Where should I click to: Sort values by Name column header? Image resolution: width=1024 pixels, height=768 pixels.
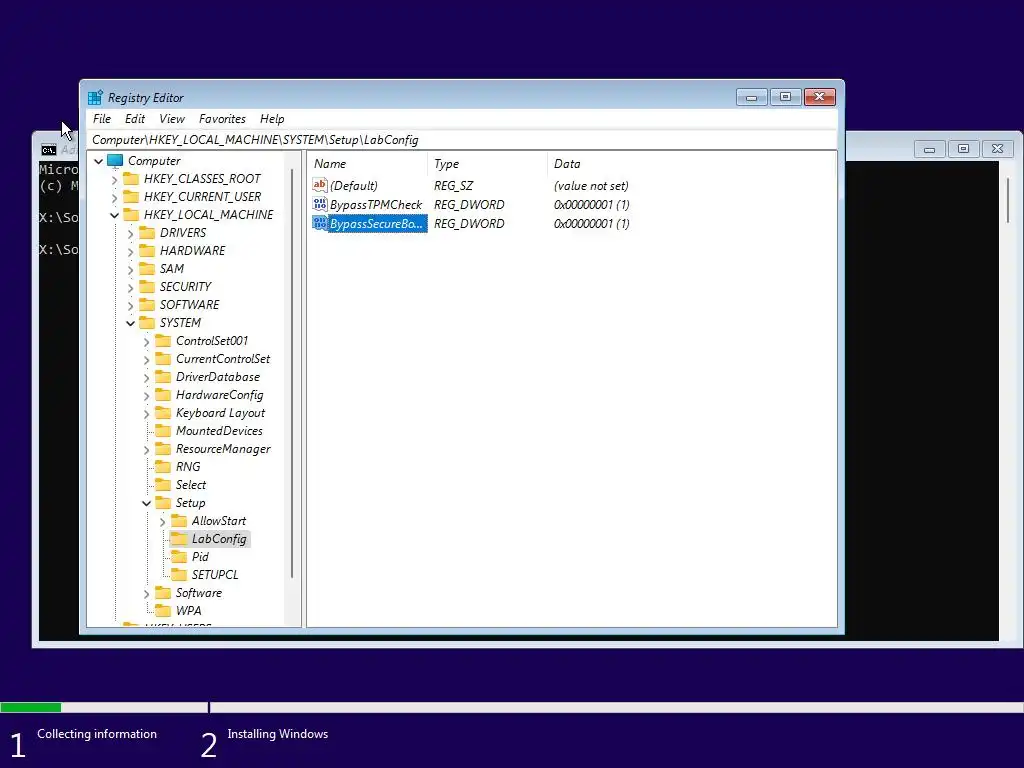tap(368, 164)
